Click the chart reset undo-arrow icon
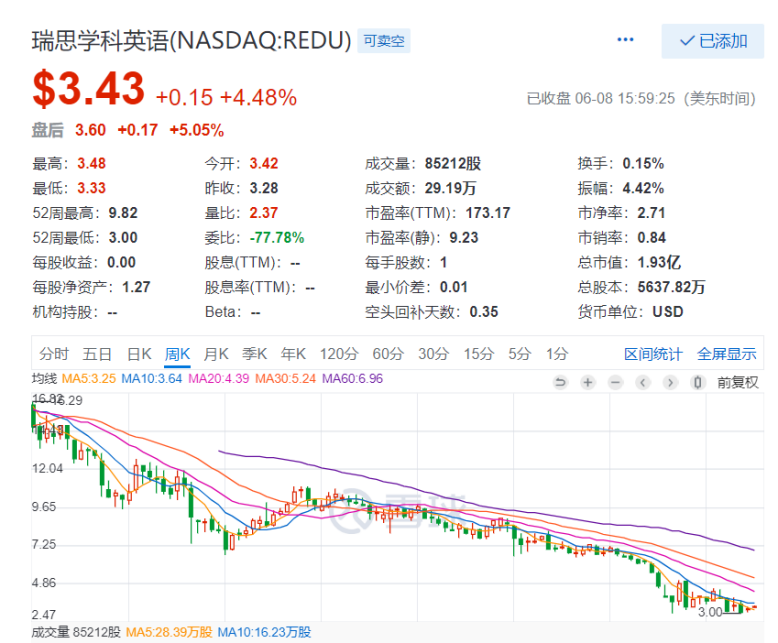The width and height of the screenshot is (778, 643). tap(560, 382)
